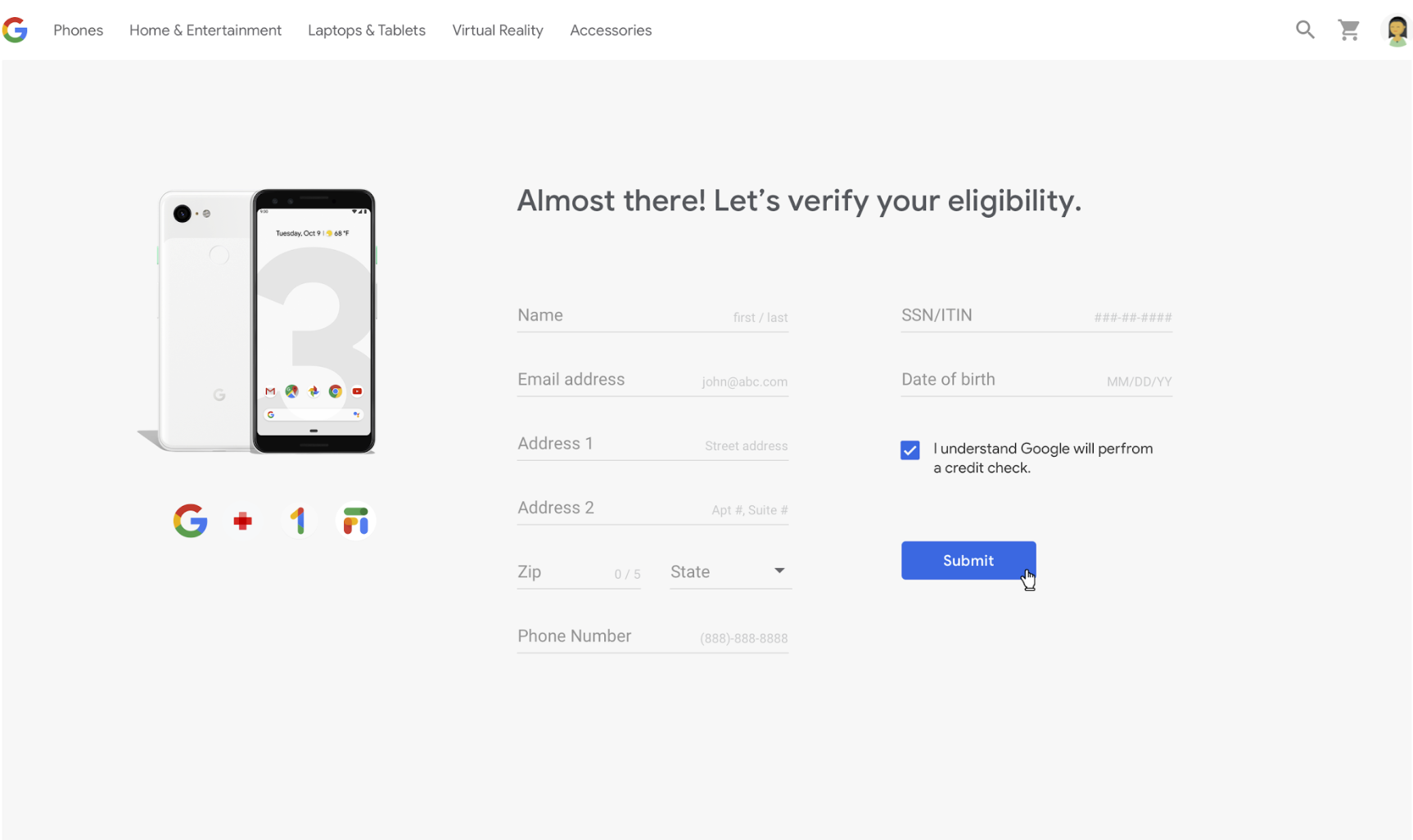1413x840 pixels.
Task: Click the user profile avatar
Action: pos(1396,31)
